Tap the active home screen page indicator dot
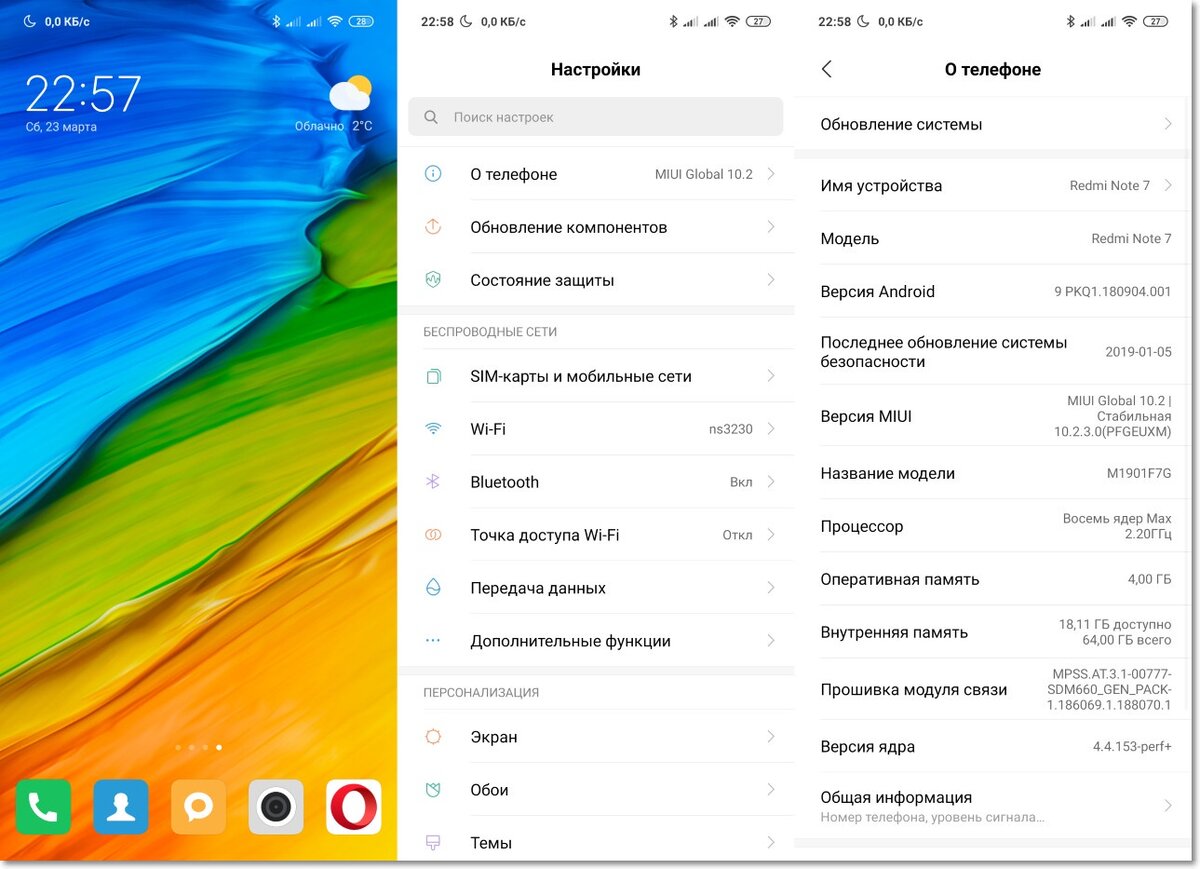 point(219,747)
